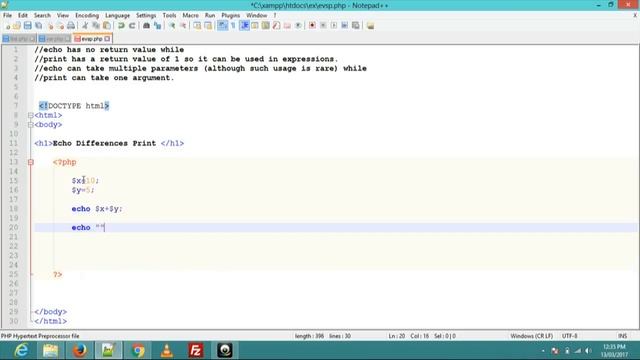Toggle the indent guide toolbar button
This screenshot has height=360, width=640.
pyautogui.click(x=244, y=26)
